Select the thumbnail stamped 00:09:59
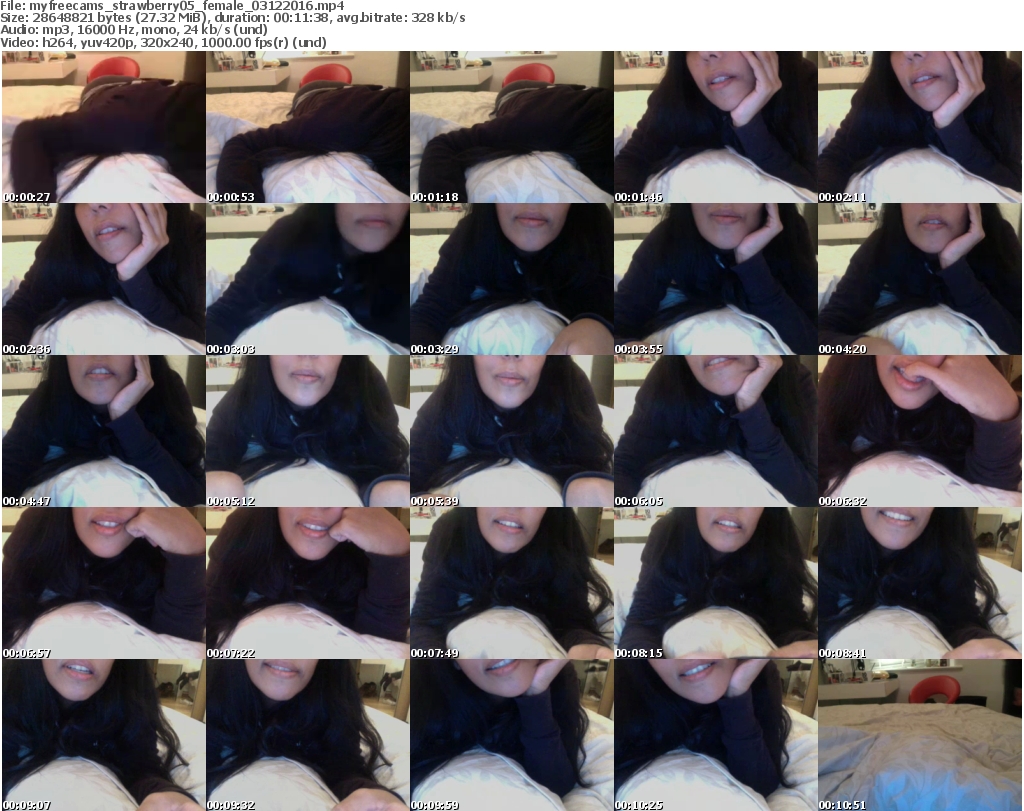Screen dimensions: 1024x811 pos(511,735)
